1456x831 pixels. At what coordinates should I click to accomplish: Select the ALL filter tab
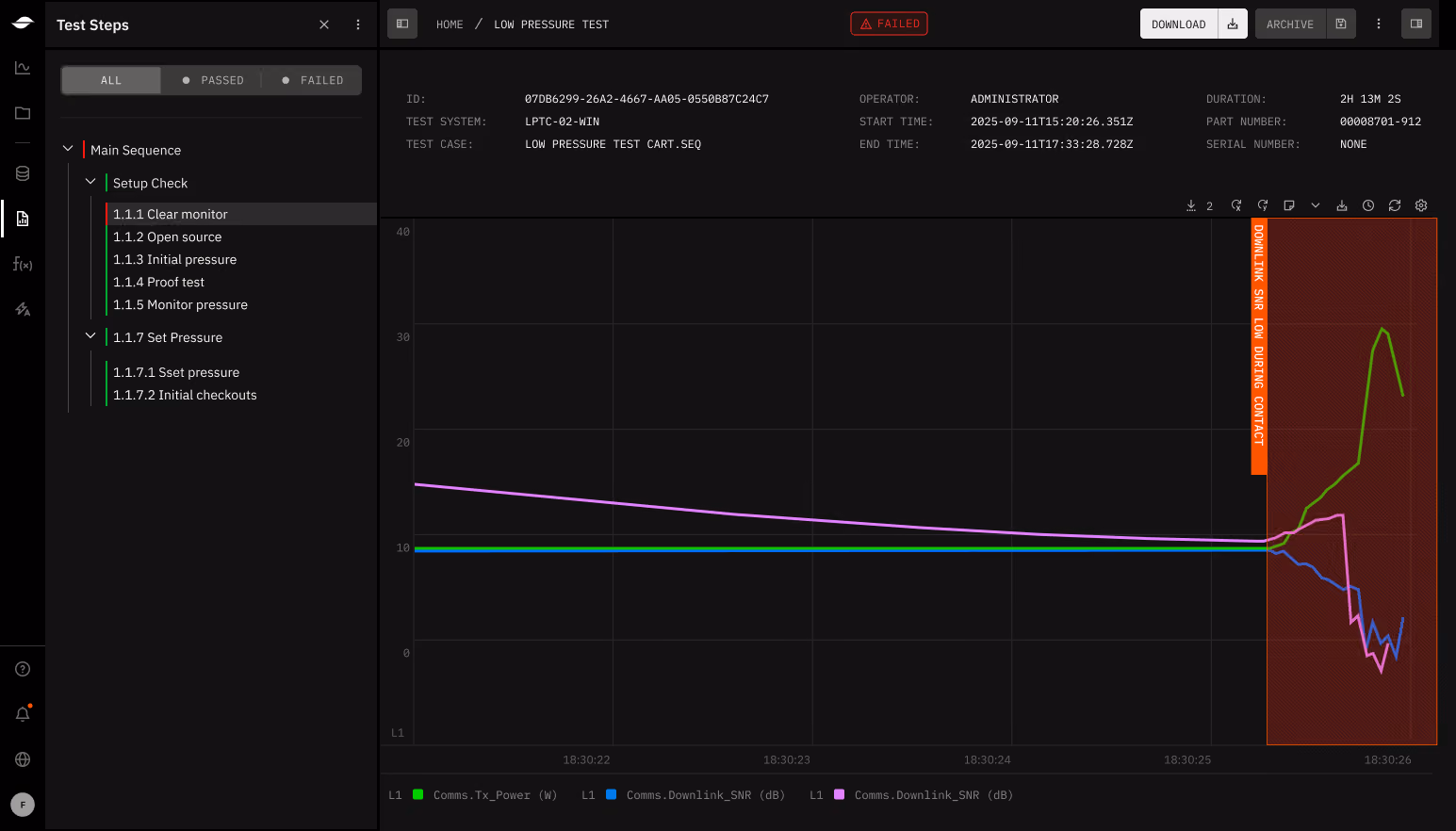[111, 80]
